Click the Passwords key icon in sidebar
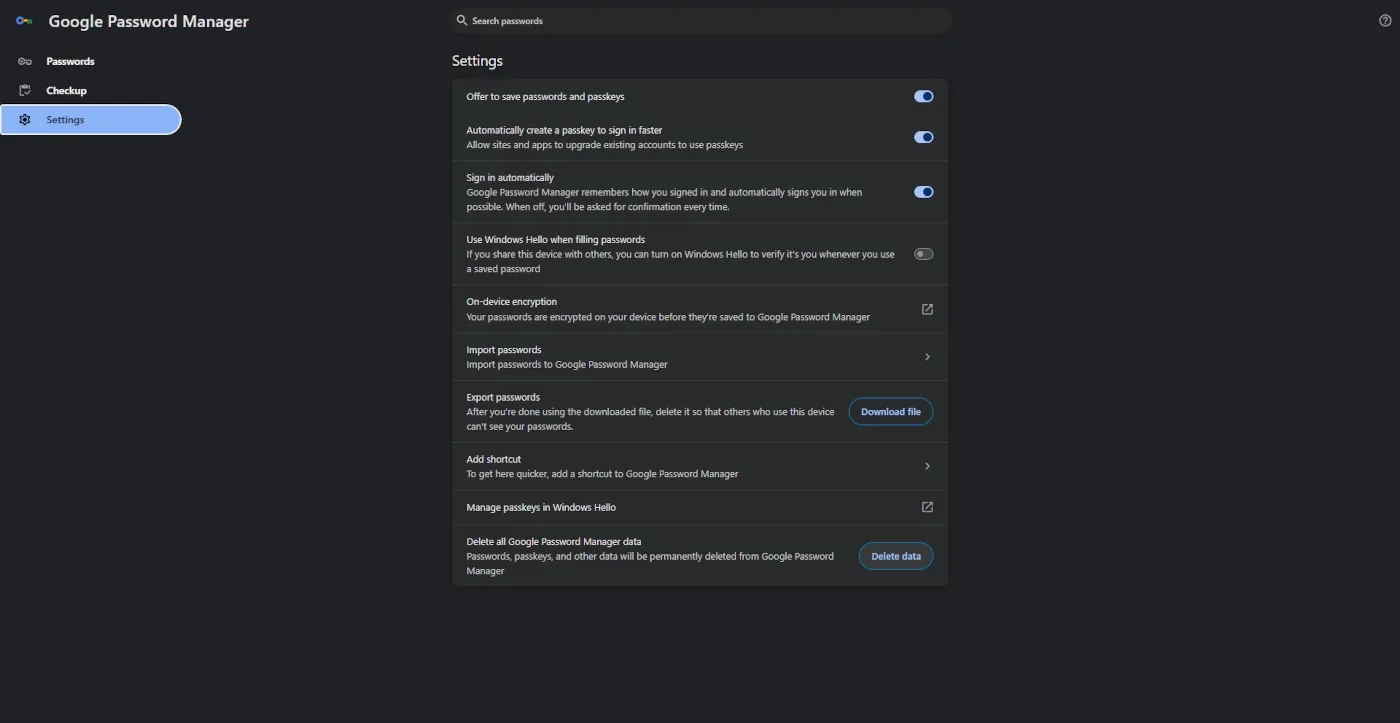The width and height of the screenshot is (1400, 723). click(25, 61)
